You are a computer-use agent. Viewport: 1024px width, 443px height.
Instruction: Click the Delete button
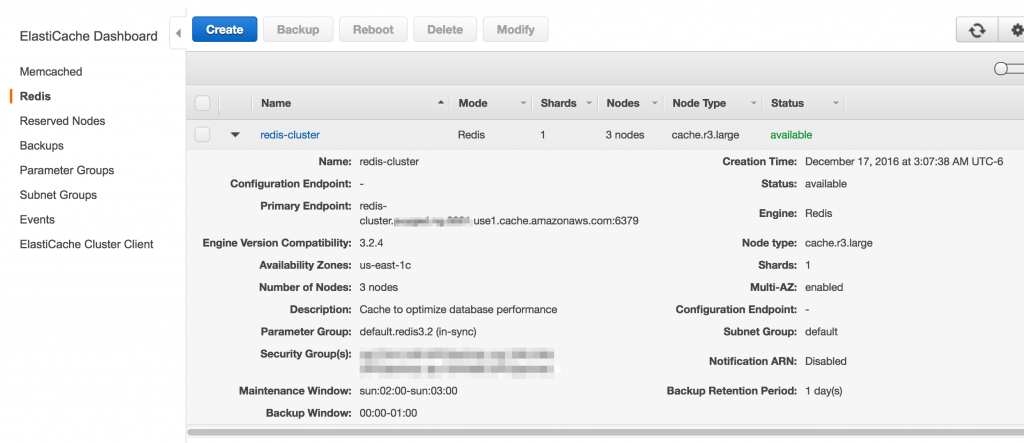(x=445, y=29)
